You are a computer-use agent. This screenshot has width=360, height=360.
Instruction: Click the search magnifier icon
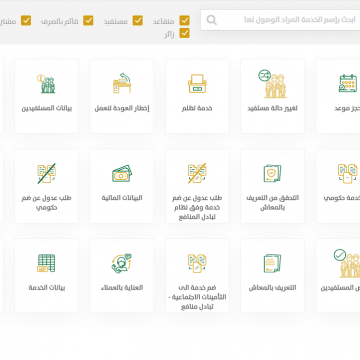pyautogui.click(x=212, y=20)
